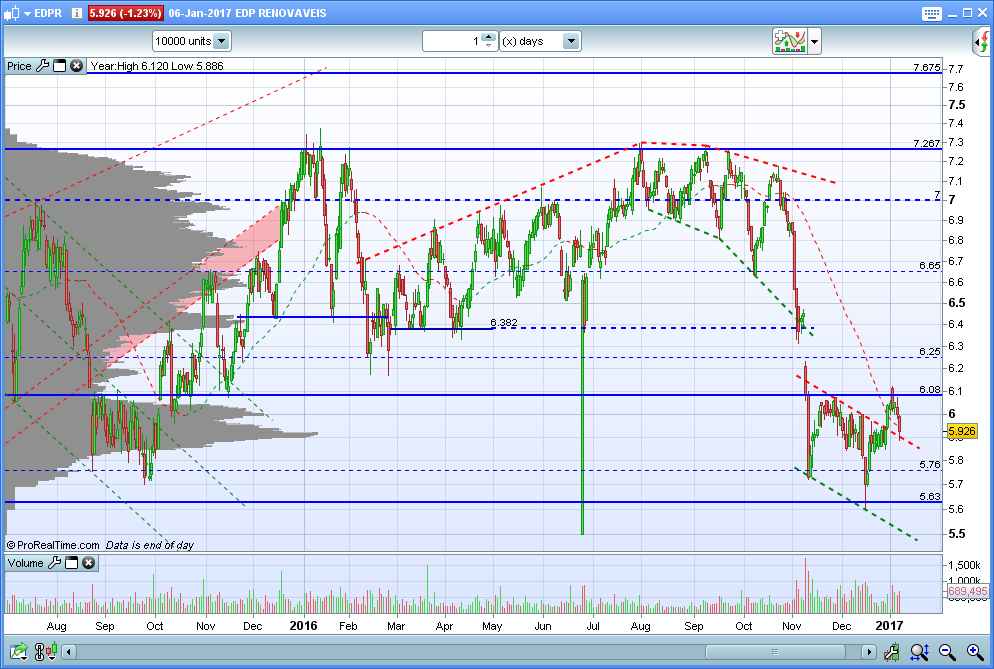Image resolution: width=994 pixels, height=669 pixels.
Task: Click the Jul marker on time axis
Action: coord(593,627)
